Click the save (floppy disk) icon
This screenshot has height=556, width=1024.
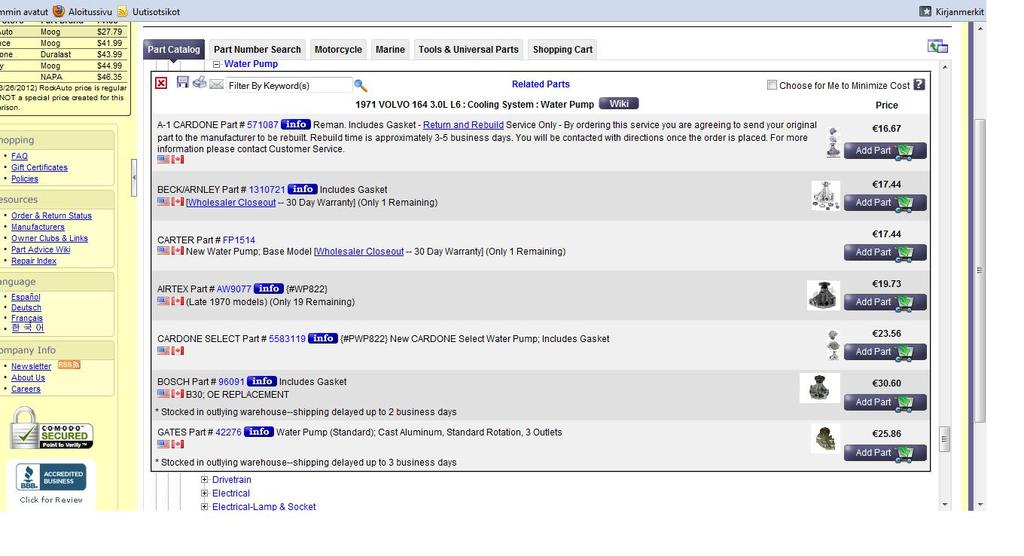183,82
